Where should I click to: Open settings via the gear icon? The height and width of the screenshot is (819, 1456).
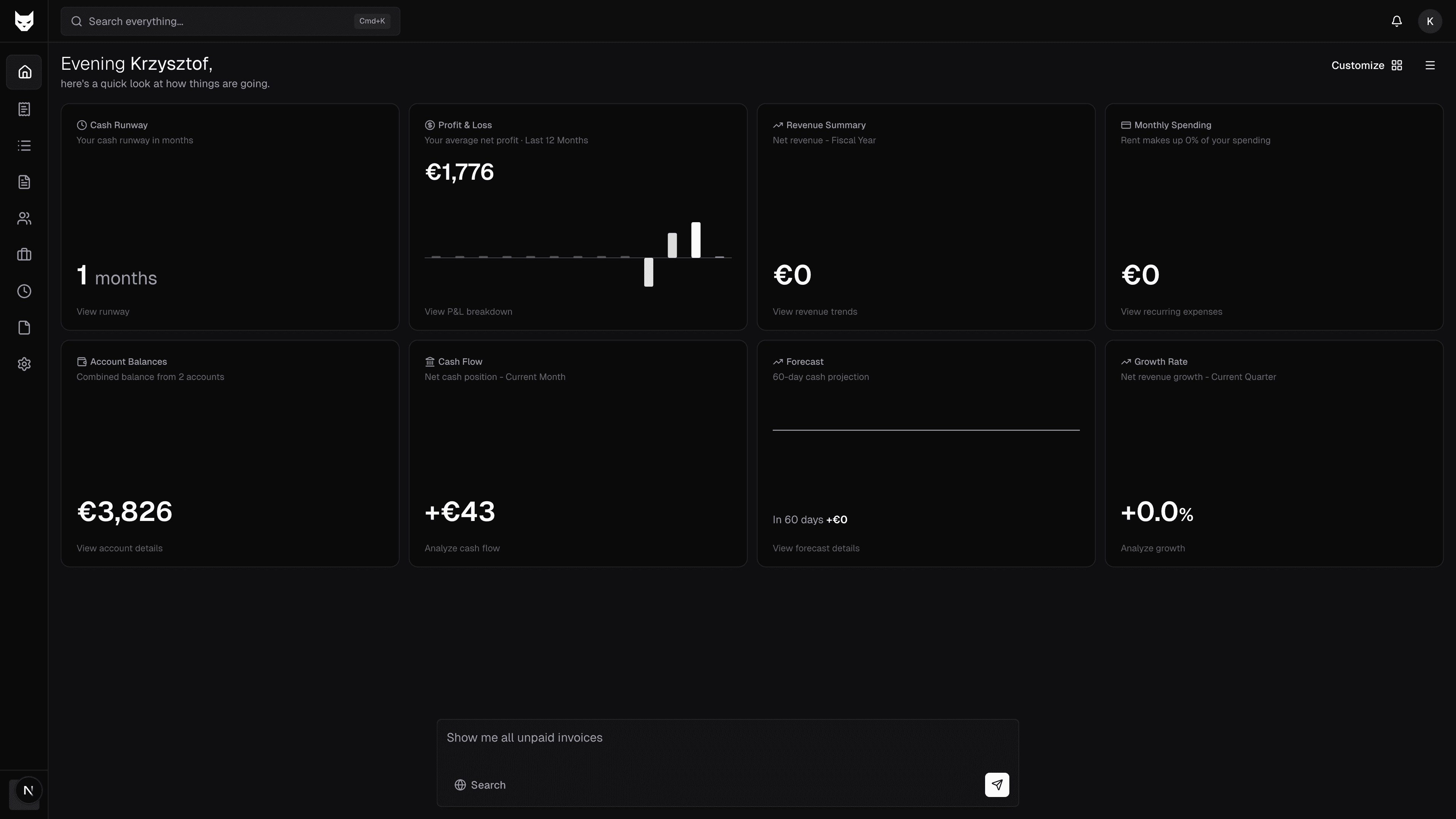click(24, 364)
